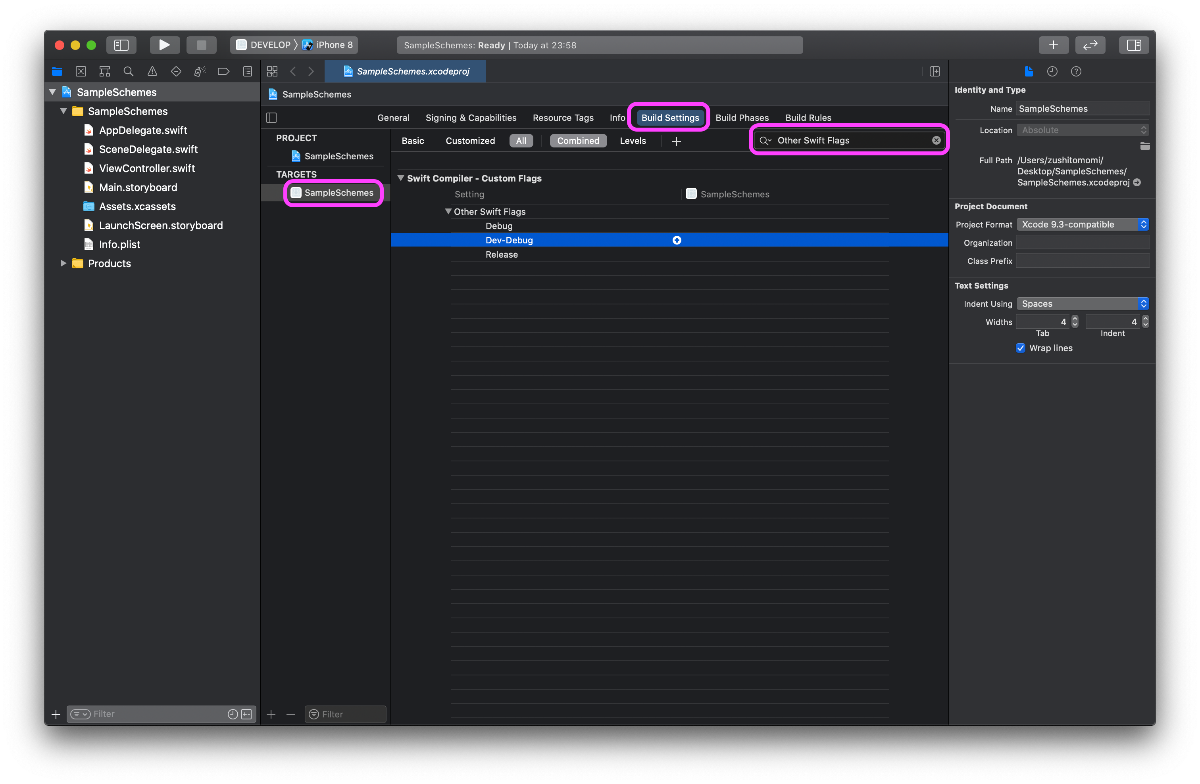Collapse SampleSchemes folder group

coord(64,111)
